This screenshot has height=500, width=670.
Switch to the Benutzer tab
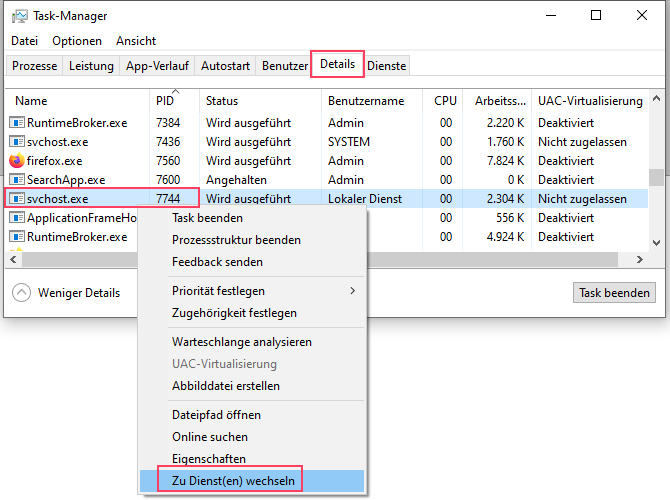[x=284, y=66]
